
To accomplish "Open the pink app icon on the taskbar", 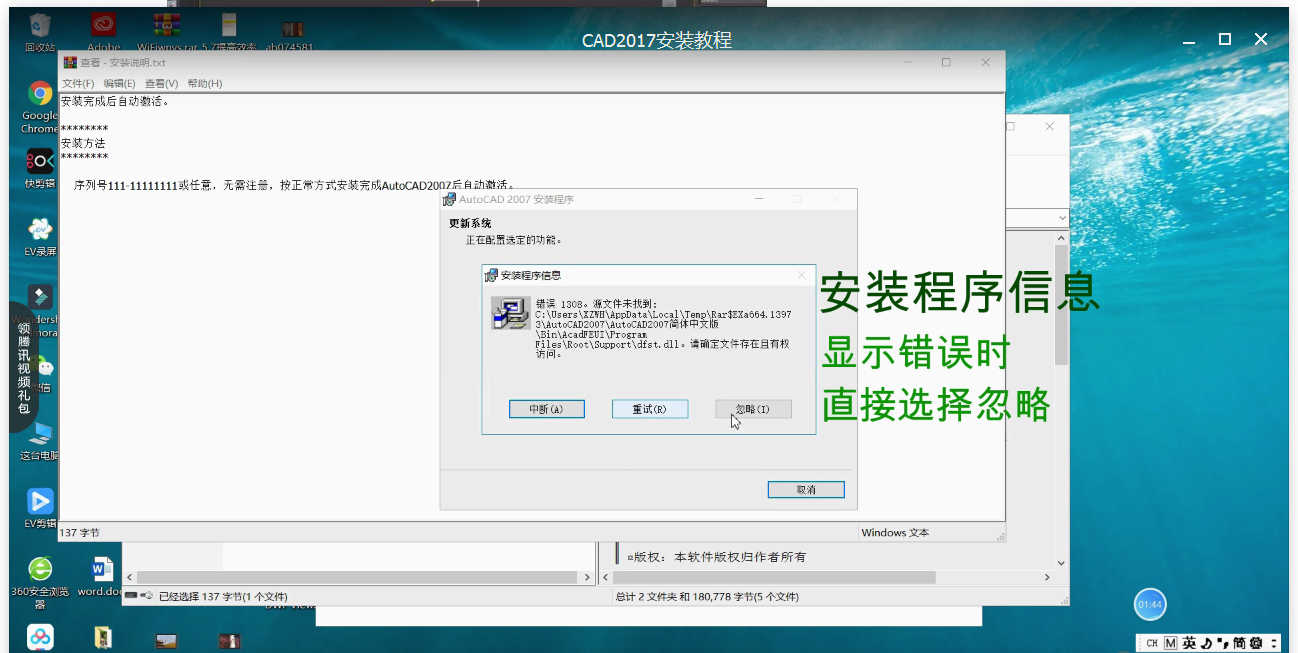I will point(39,636).
